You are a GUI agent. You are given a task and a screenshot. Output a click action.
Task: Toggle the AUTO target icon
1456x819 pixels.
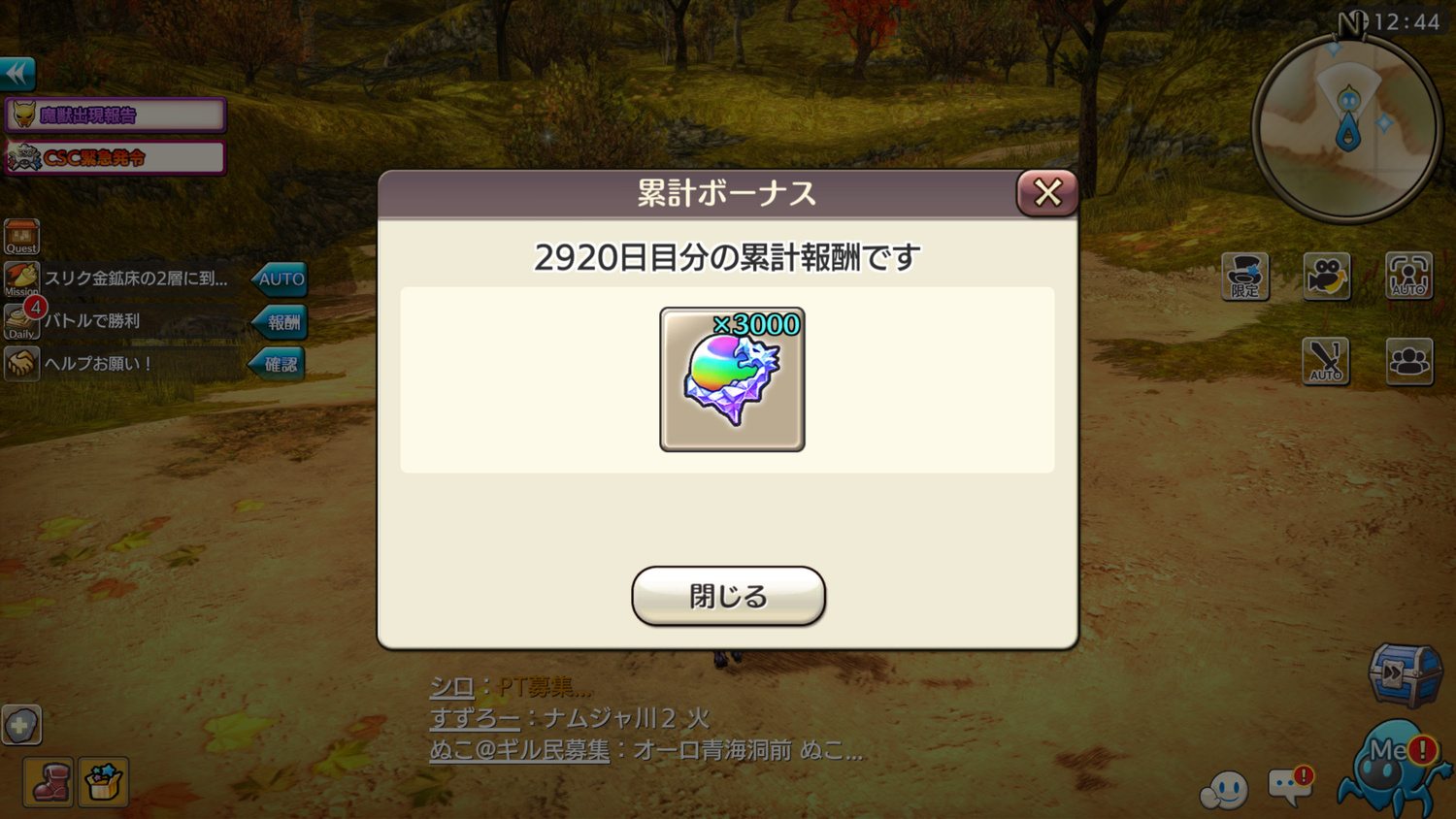pos(1408,277)
